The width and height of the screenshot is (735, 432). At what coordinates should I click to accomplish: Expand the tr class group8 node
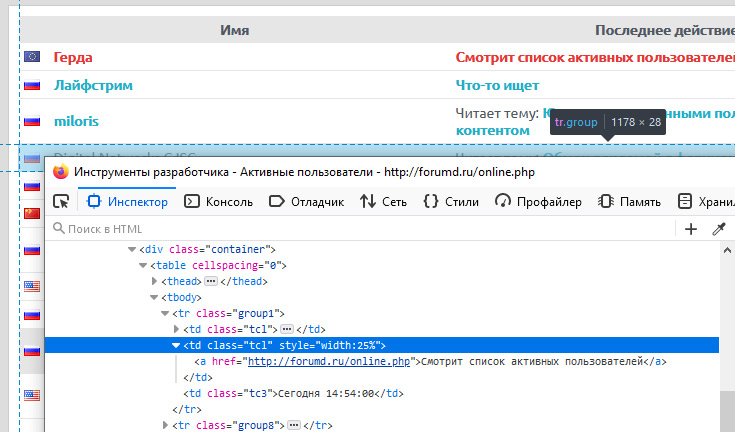coord(165,425)
